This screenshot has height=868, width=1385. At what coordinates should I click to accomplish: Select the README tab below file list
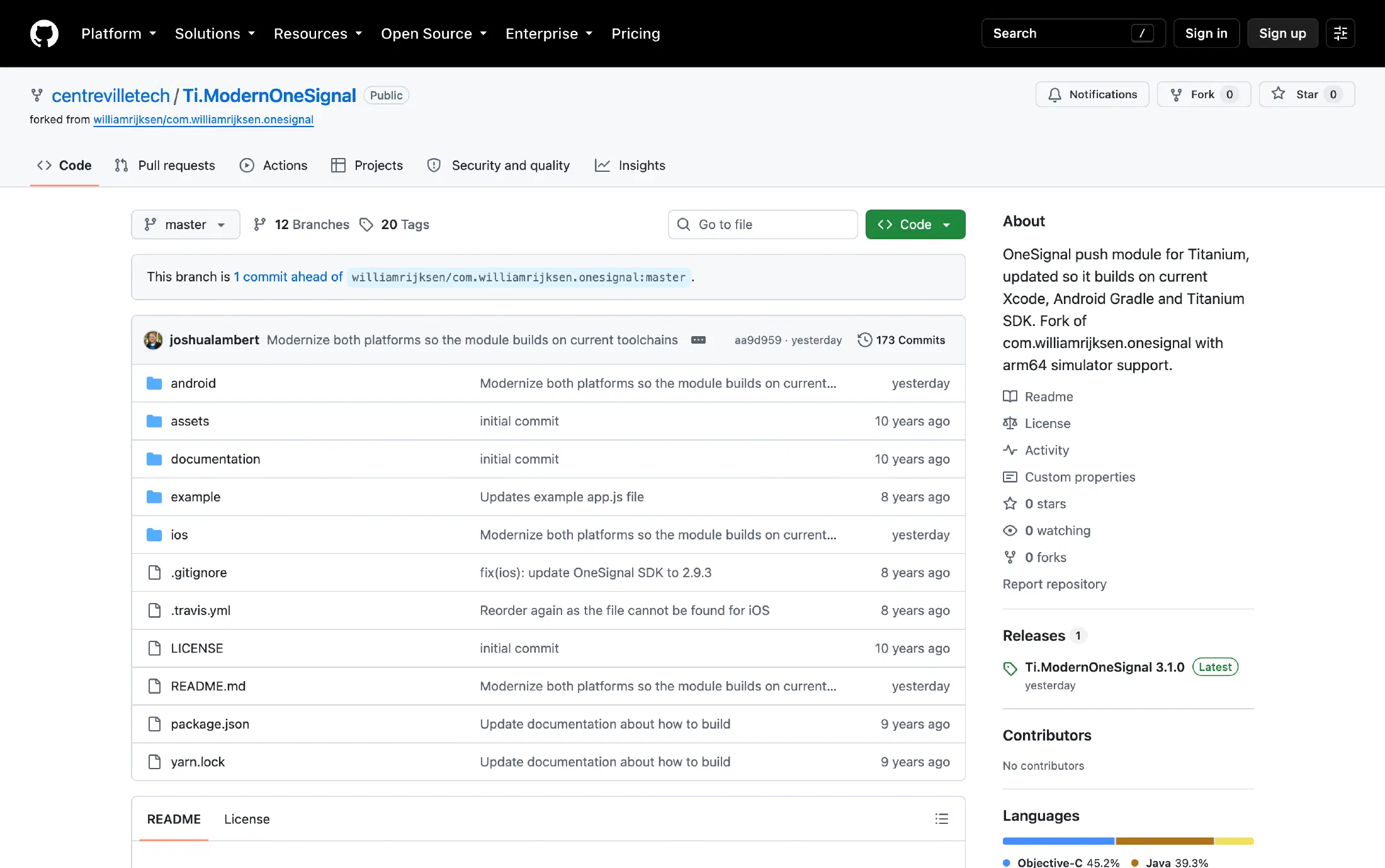tap(174, 819)
